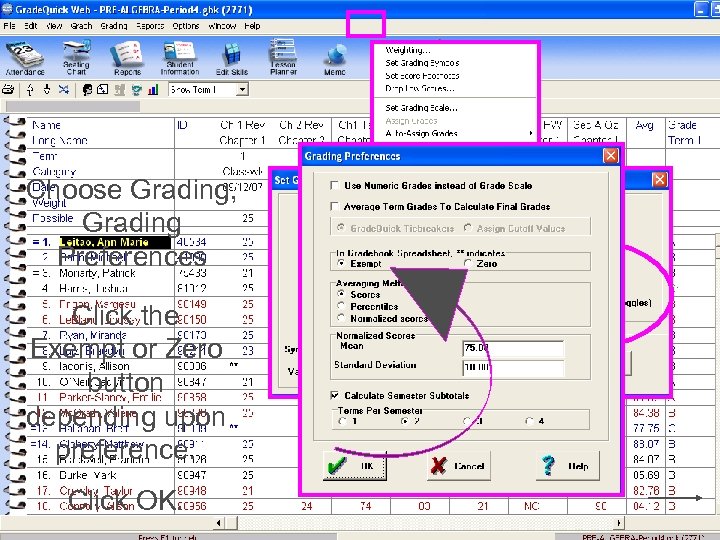Click the Ch 1 Rev column header
The width and height of the screenshot is (720, 540).
(x=242, y=125)
